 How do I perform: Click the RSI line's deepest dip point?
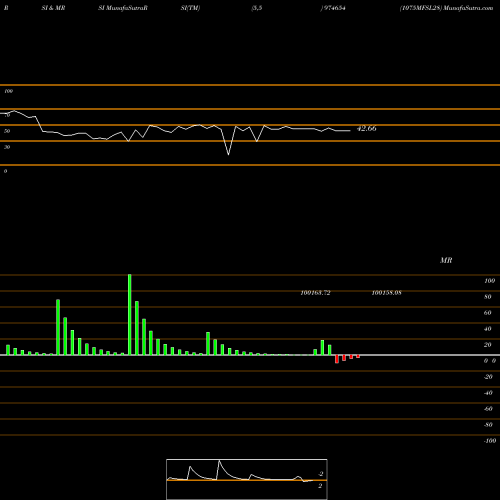tap(228, 155)
